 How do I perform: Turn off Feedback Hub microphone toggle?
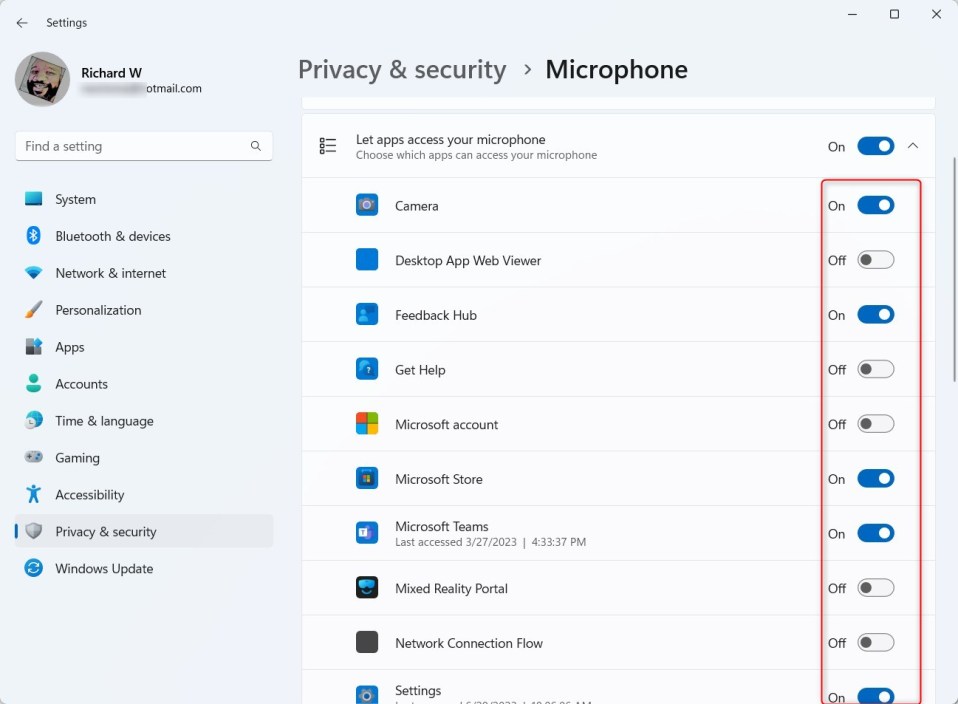point(876,315)
